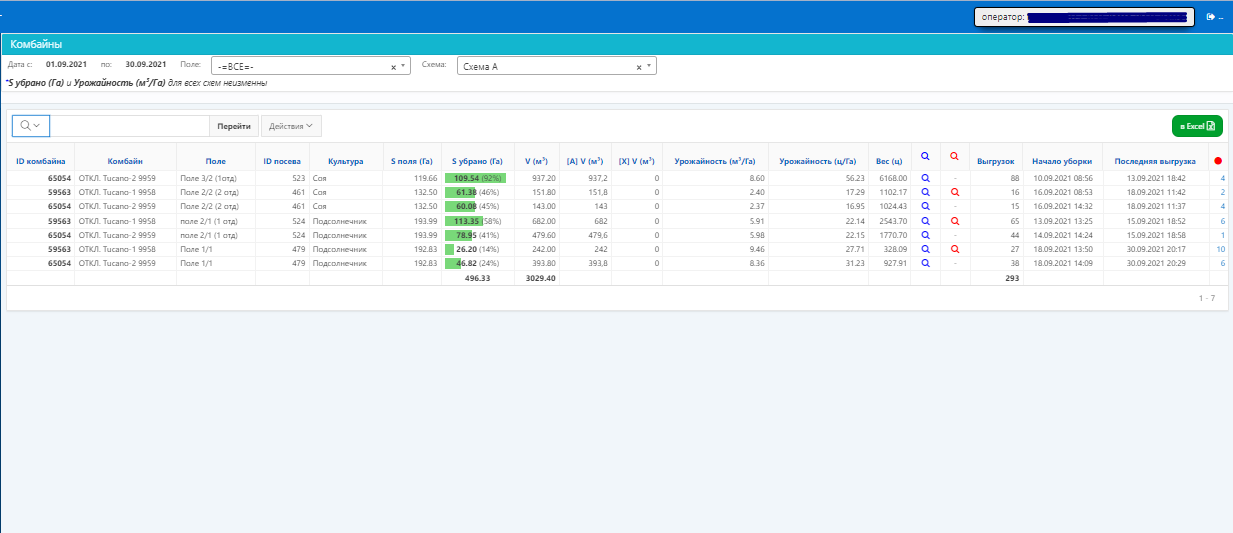Image resolution: width=1233 pixels, height=533 pixels.
Task: Click red magnifier icon in table header
Action: [x=954, y=157]
